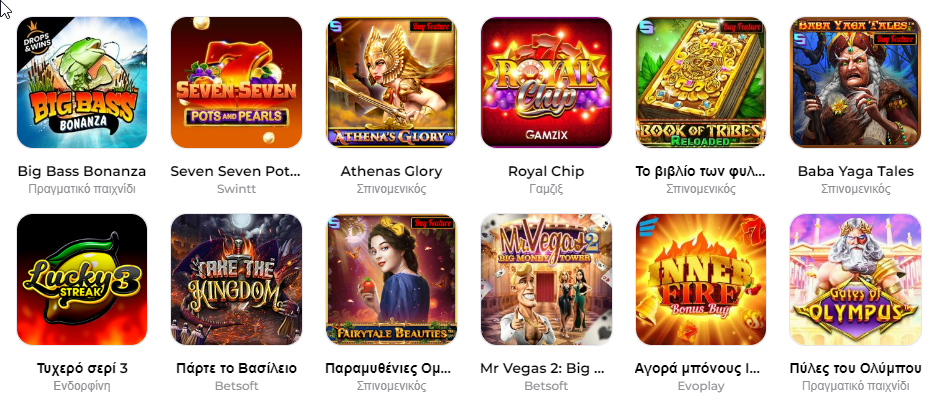Screen dimensions: 934x408
Task: Select the Take the Kingdom thumbnail
Action: tap(236, 279)
